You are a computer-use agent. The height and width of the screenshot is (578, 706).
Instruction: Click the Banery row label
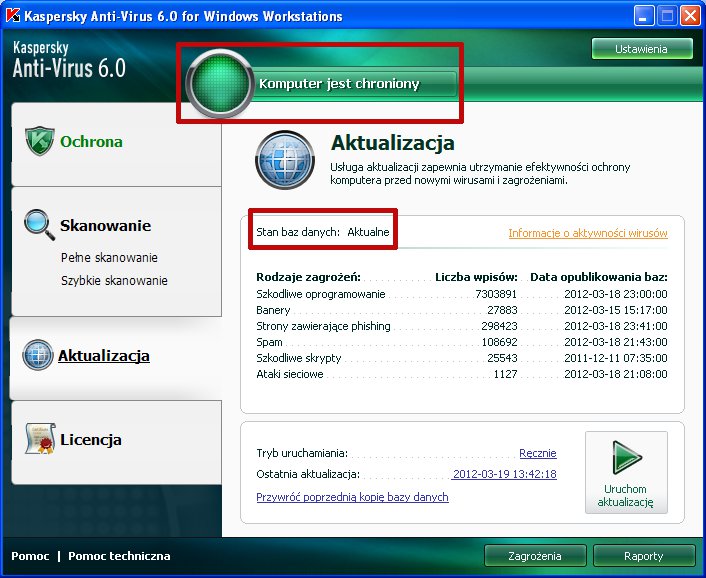click(273, 310)
